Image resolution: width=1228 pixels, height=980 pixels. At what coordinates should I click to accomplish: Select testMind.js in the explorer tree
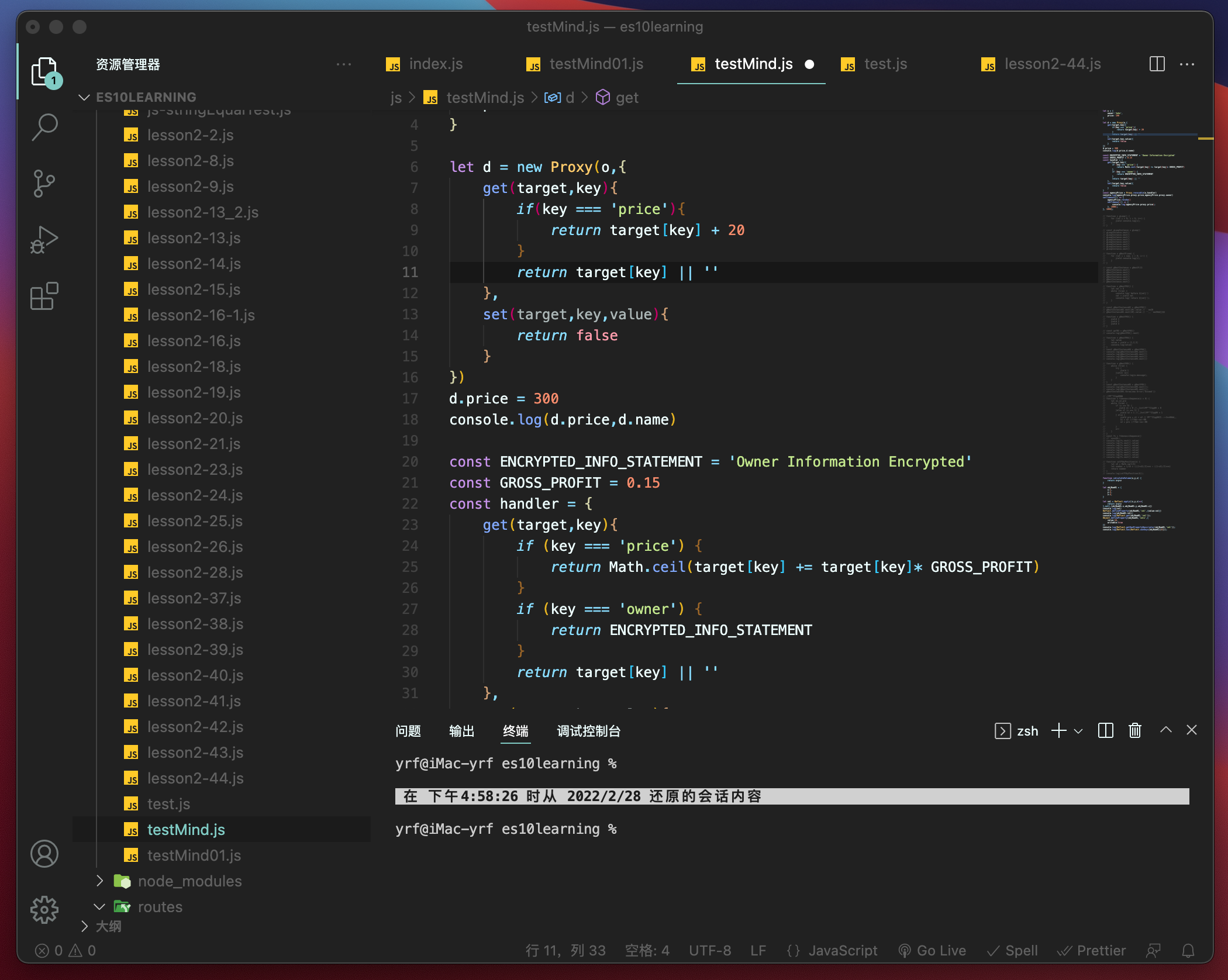(222, 830)
